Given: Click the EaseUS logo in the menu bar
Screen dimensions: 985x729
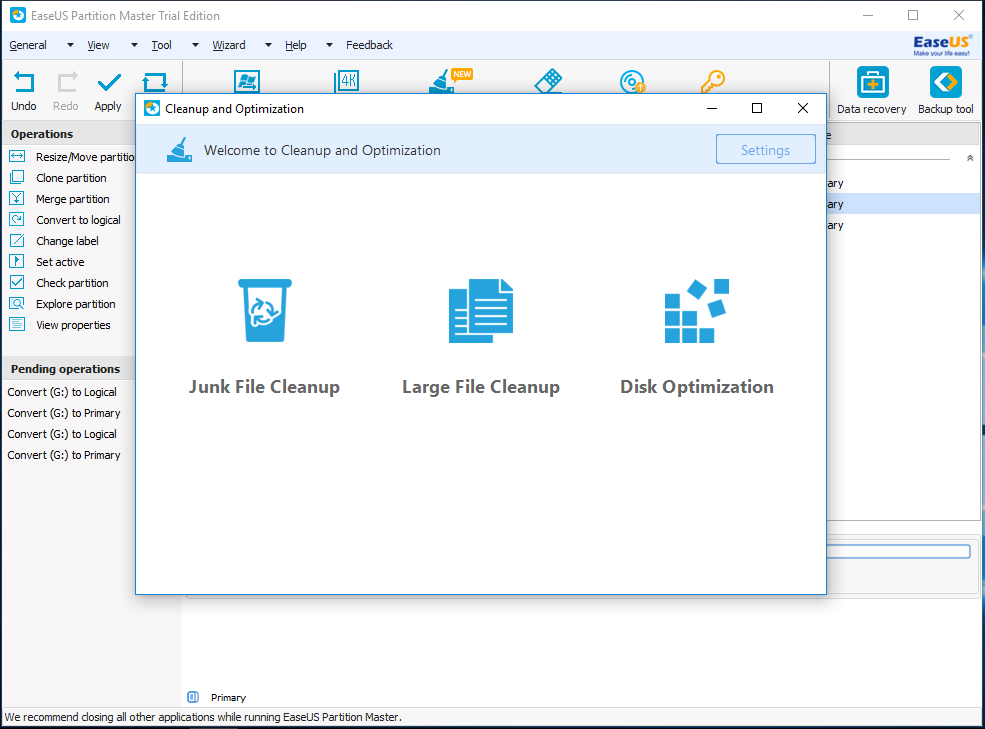Looking at the screenshot, I should point(942,45).
